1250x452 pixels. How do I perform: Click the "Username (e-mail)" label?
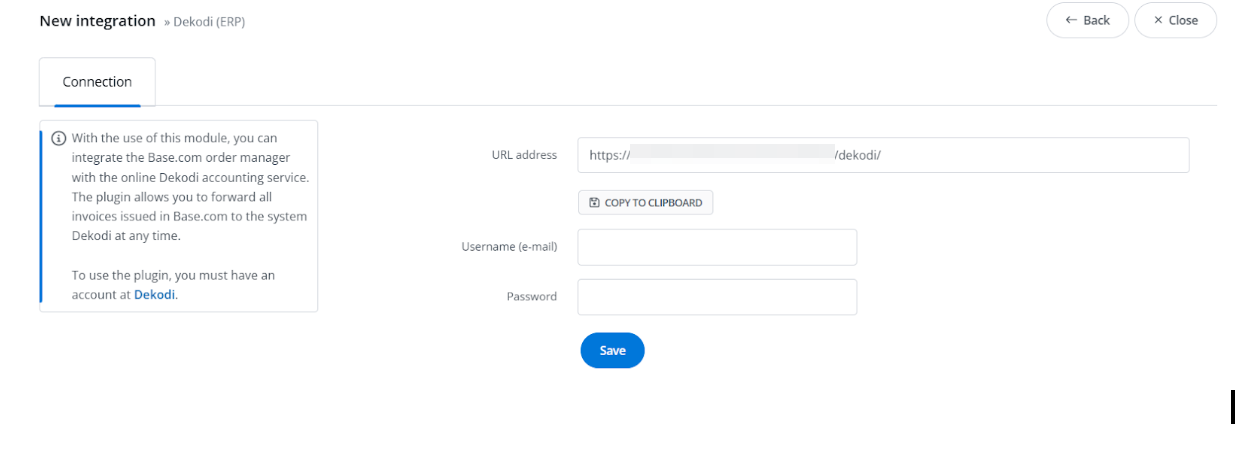click(509, 247)
